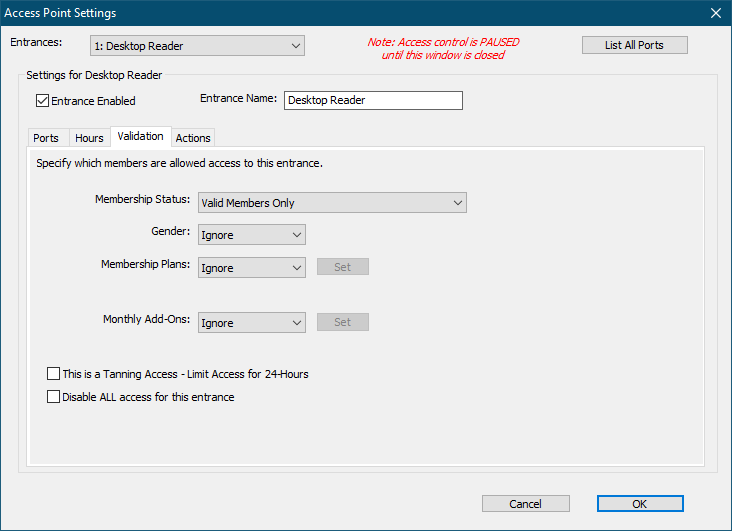Viewport: 732px width, 531px height.
Task: Click the Access Point Settings title bar
Action: [300, 13]
